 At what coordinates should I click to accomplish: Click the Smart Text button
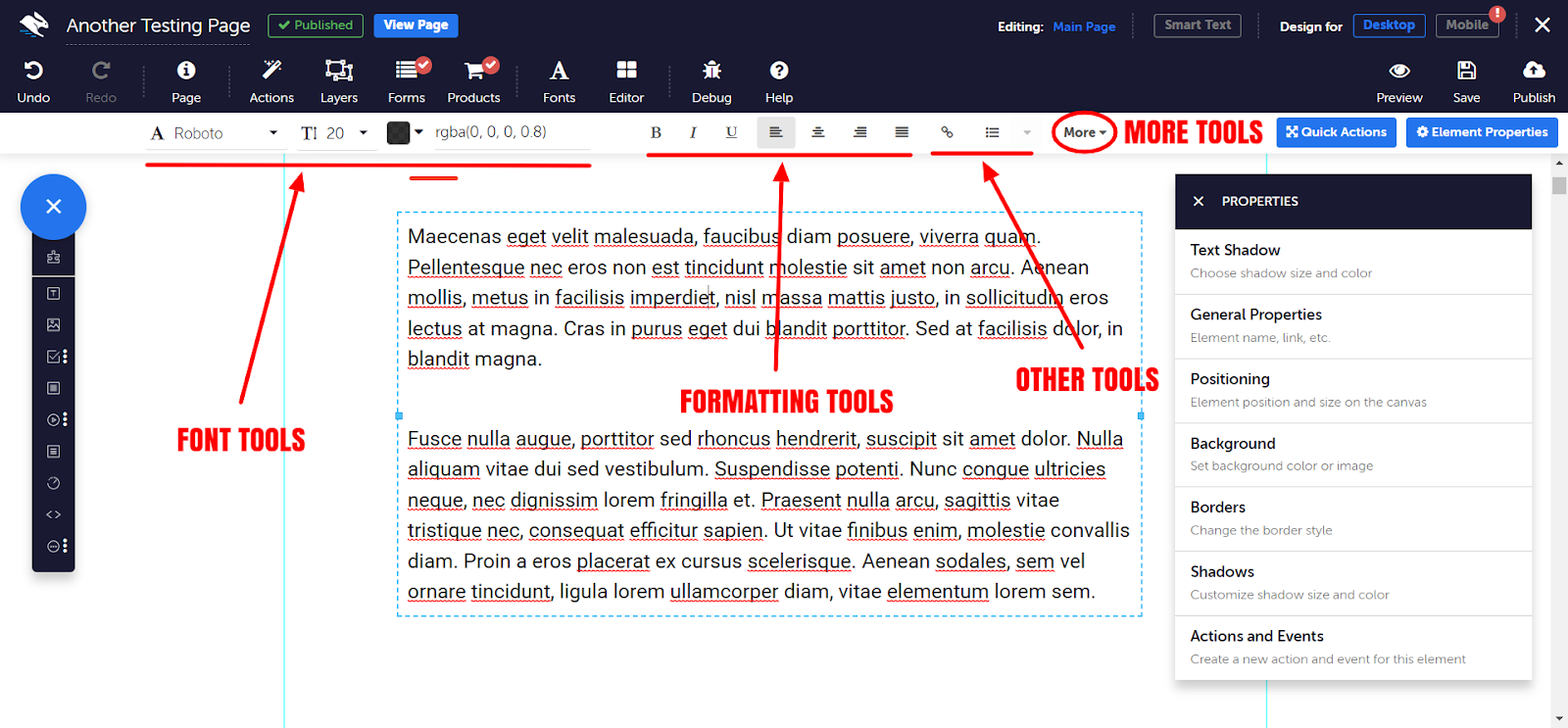point(1197,25)
